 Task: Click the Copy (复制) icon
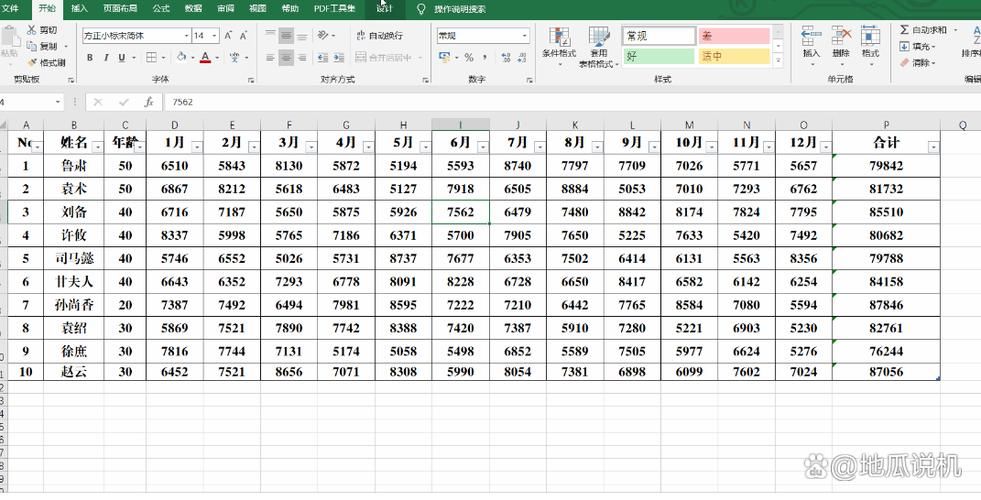pyautogui.click(x=32, y=46)
